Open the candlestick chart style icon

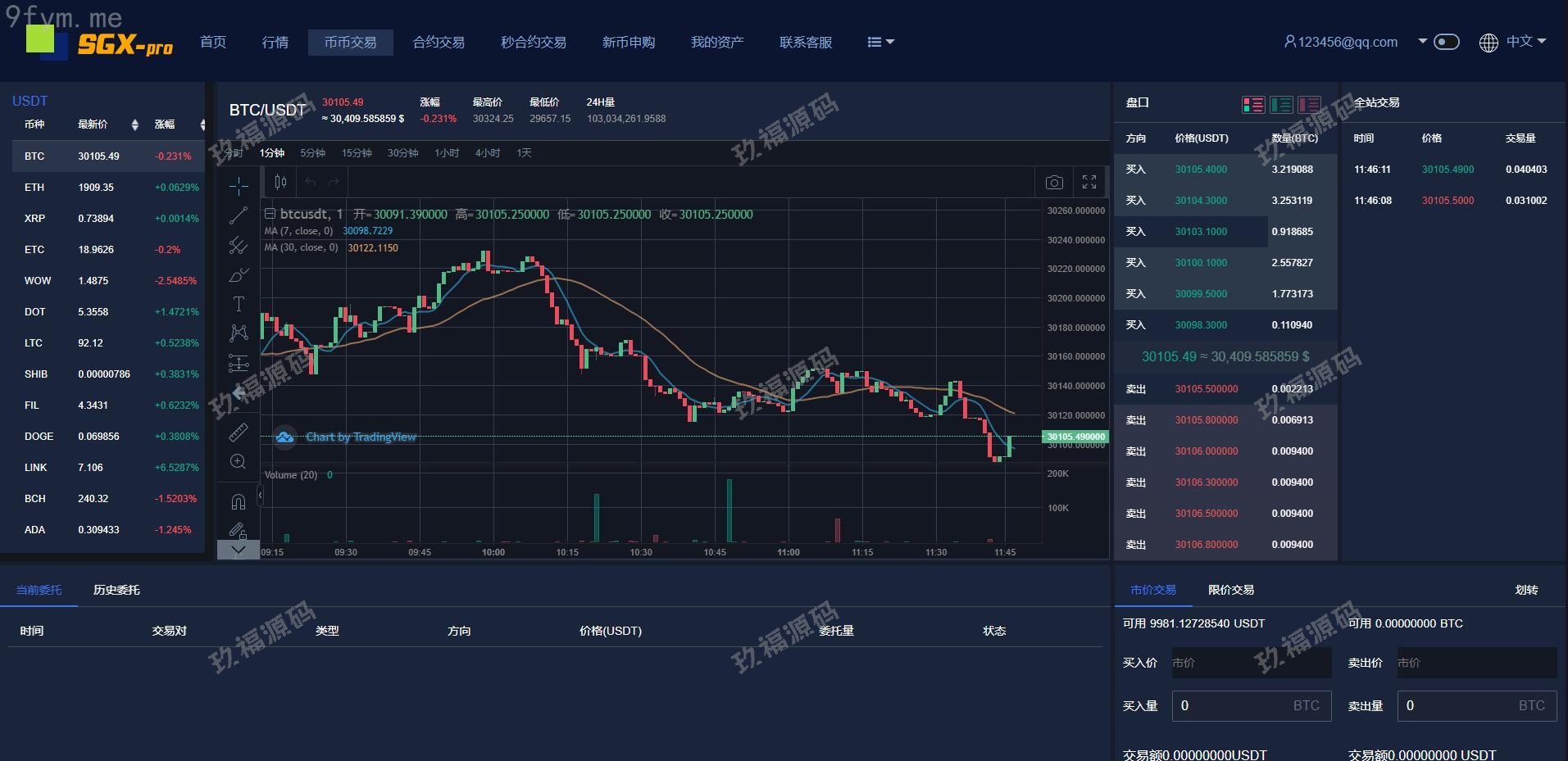(x=280, y=182)
